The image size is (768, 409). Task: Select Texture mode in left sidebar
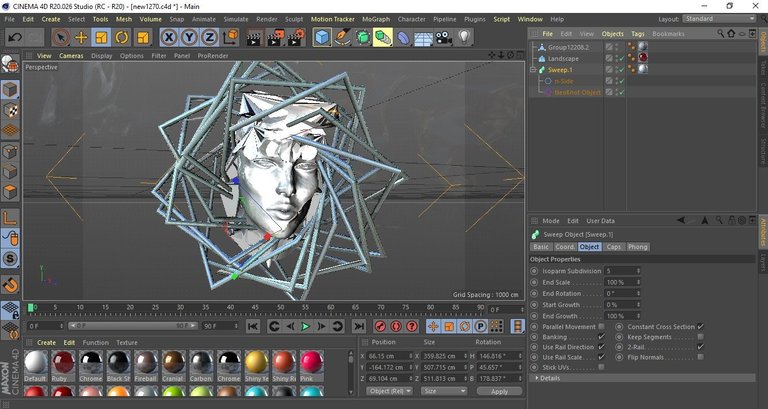[10, 111]
